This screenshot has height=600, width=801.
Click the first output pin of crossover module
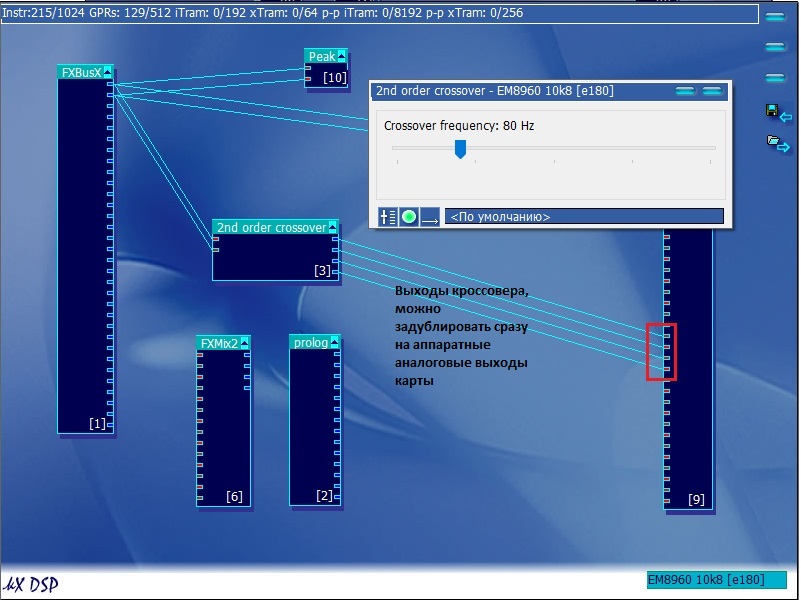click(x=335, y=239)
